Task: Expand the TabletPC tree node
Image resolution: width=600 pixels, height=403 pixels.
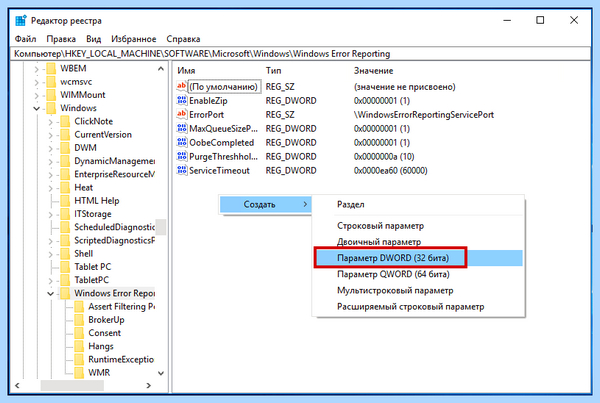Action: pos(51,280)
